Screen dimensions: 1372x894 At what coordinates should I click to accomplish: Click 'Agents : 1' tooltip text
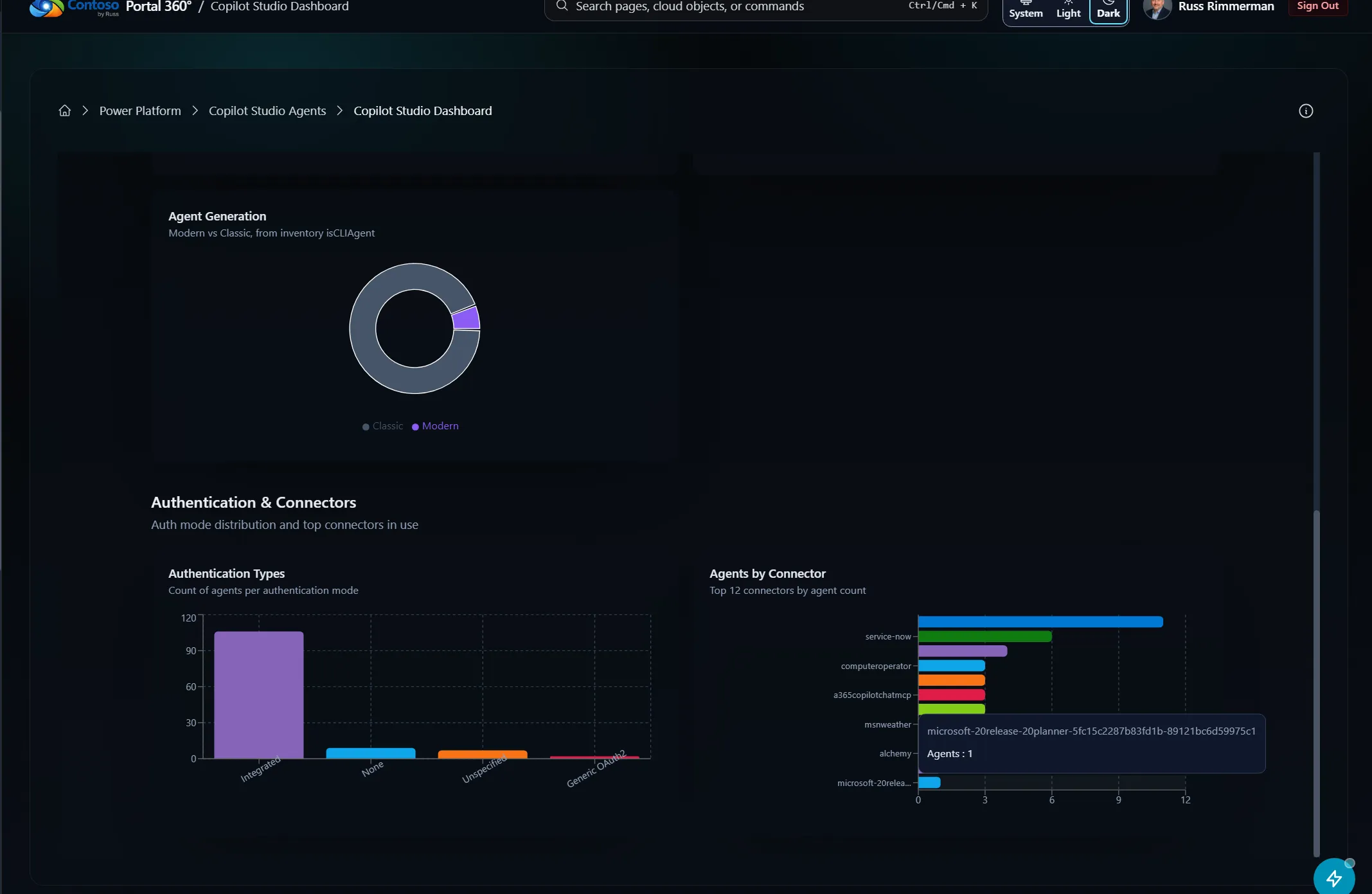pos(949,753)
